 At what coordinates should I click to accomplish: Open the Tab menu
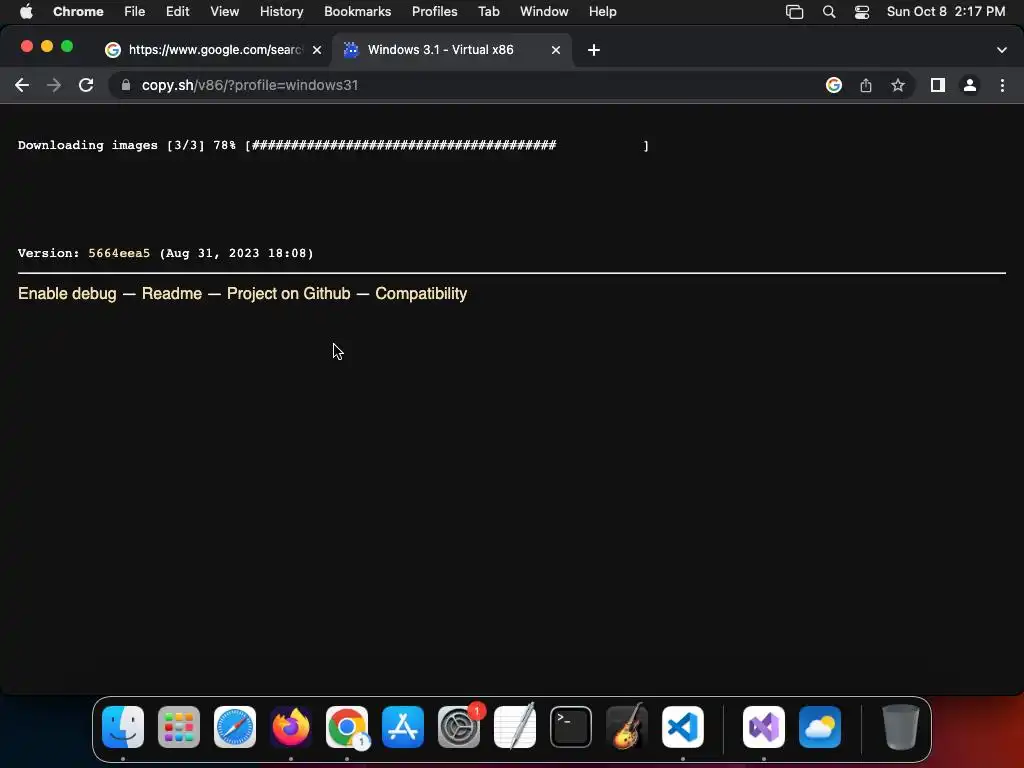point(488,11)
